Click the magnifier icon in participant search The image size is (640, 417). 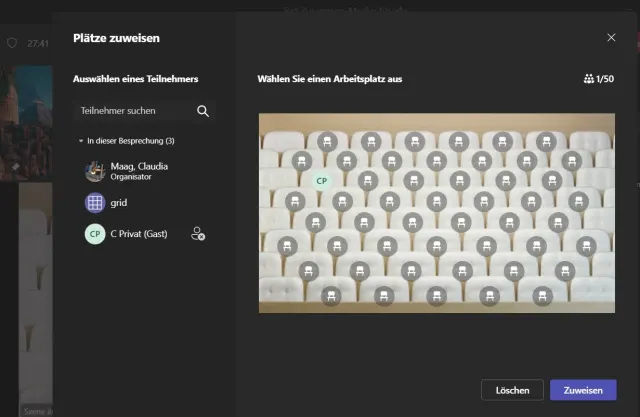[x=203, y=111]
